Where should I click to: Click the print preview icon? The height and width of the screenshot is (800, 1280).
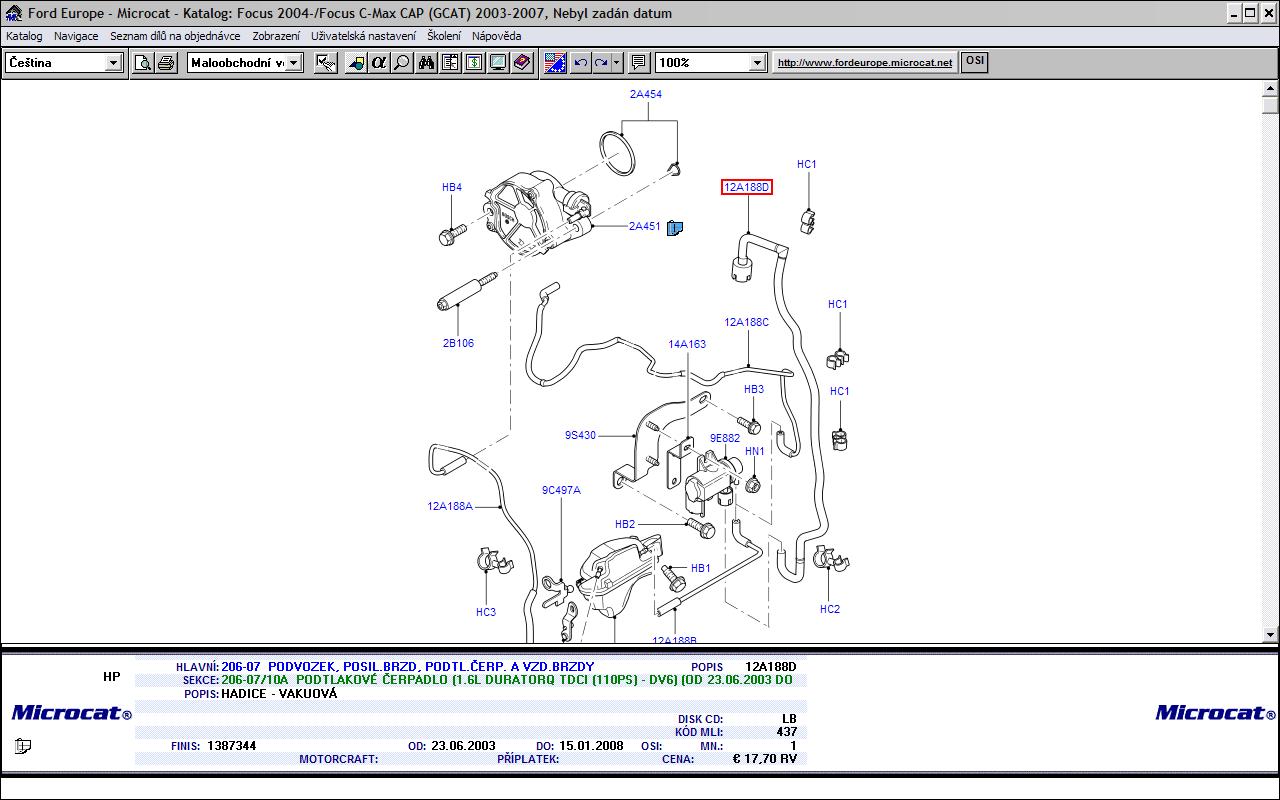(143, 63)
